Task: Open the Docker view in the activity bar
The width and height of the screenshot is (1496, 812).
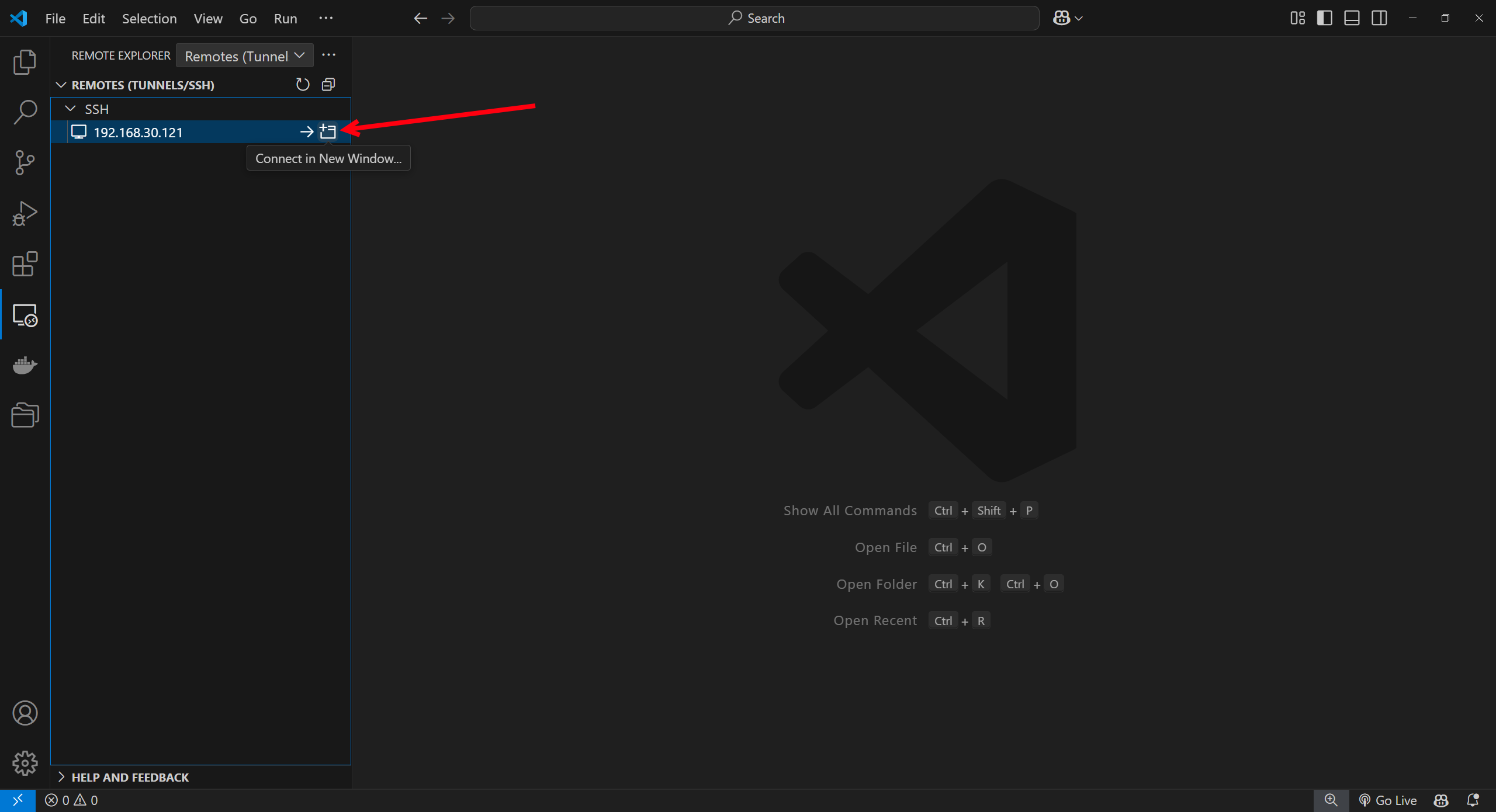Action: click(25, 366)
